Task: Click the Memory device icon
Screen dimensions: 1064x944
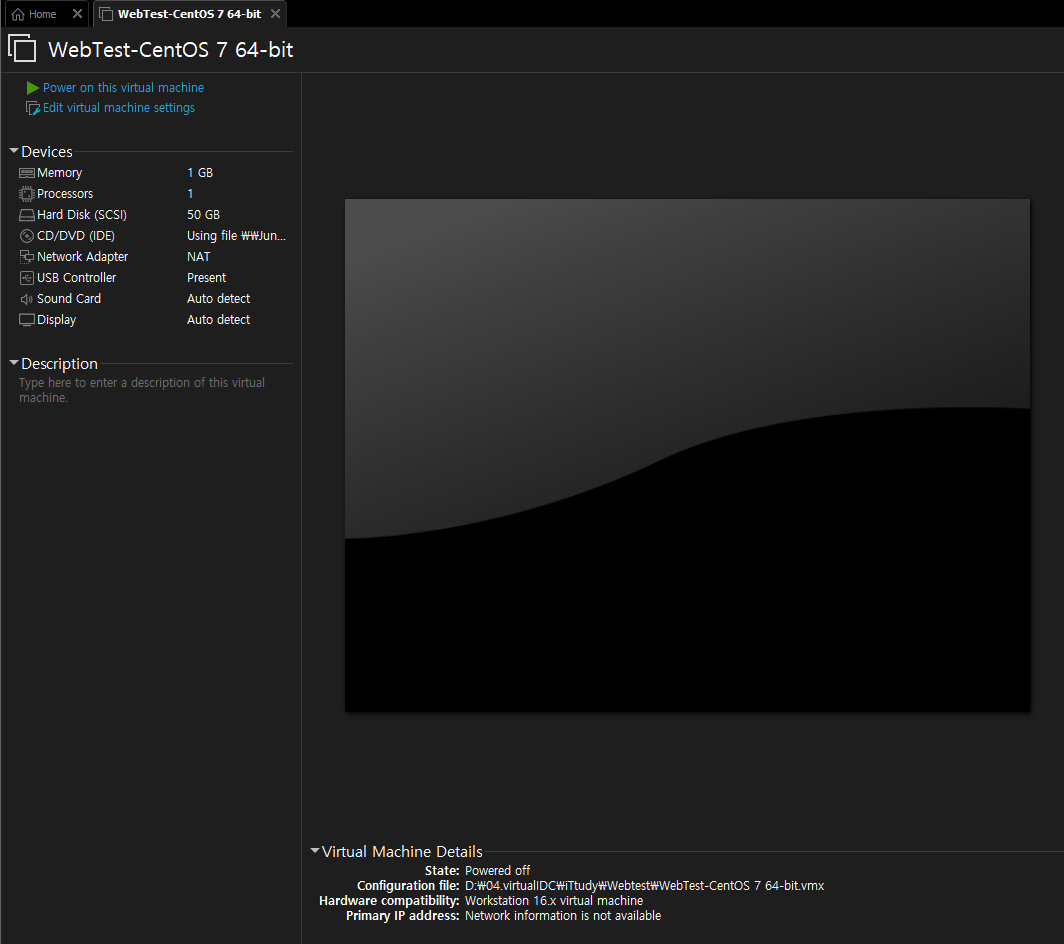Action: [x=26, y=173]
